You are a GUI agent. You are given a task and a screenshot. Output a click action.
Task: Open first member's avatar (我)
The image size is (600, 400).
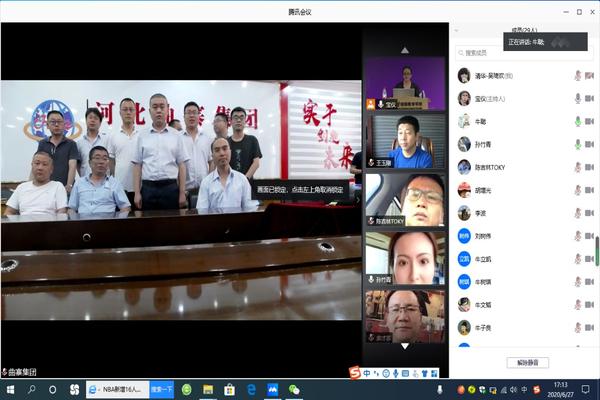[x=464, y=75]
